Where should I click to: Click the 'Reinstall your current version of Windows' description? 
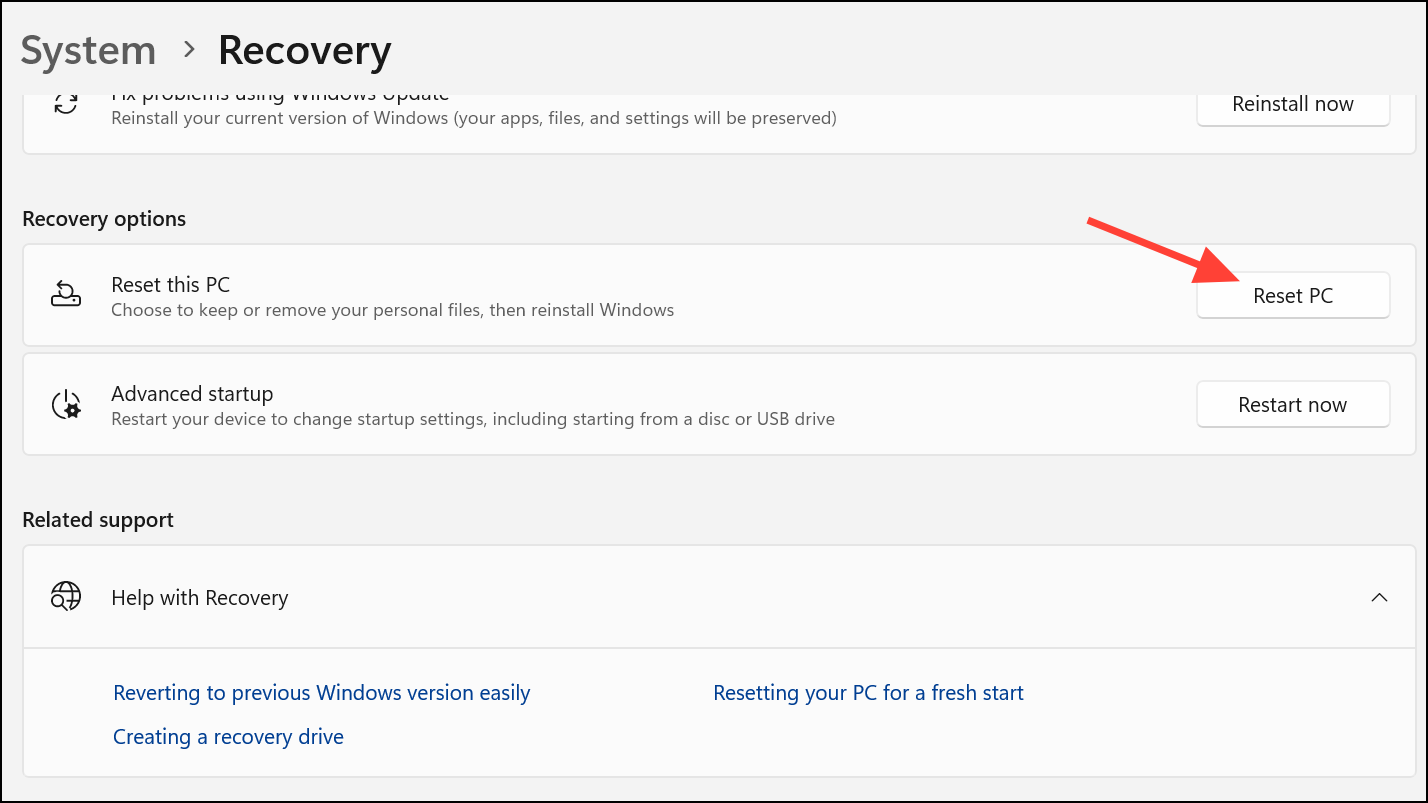pos(474,118)
